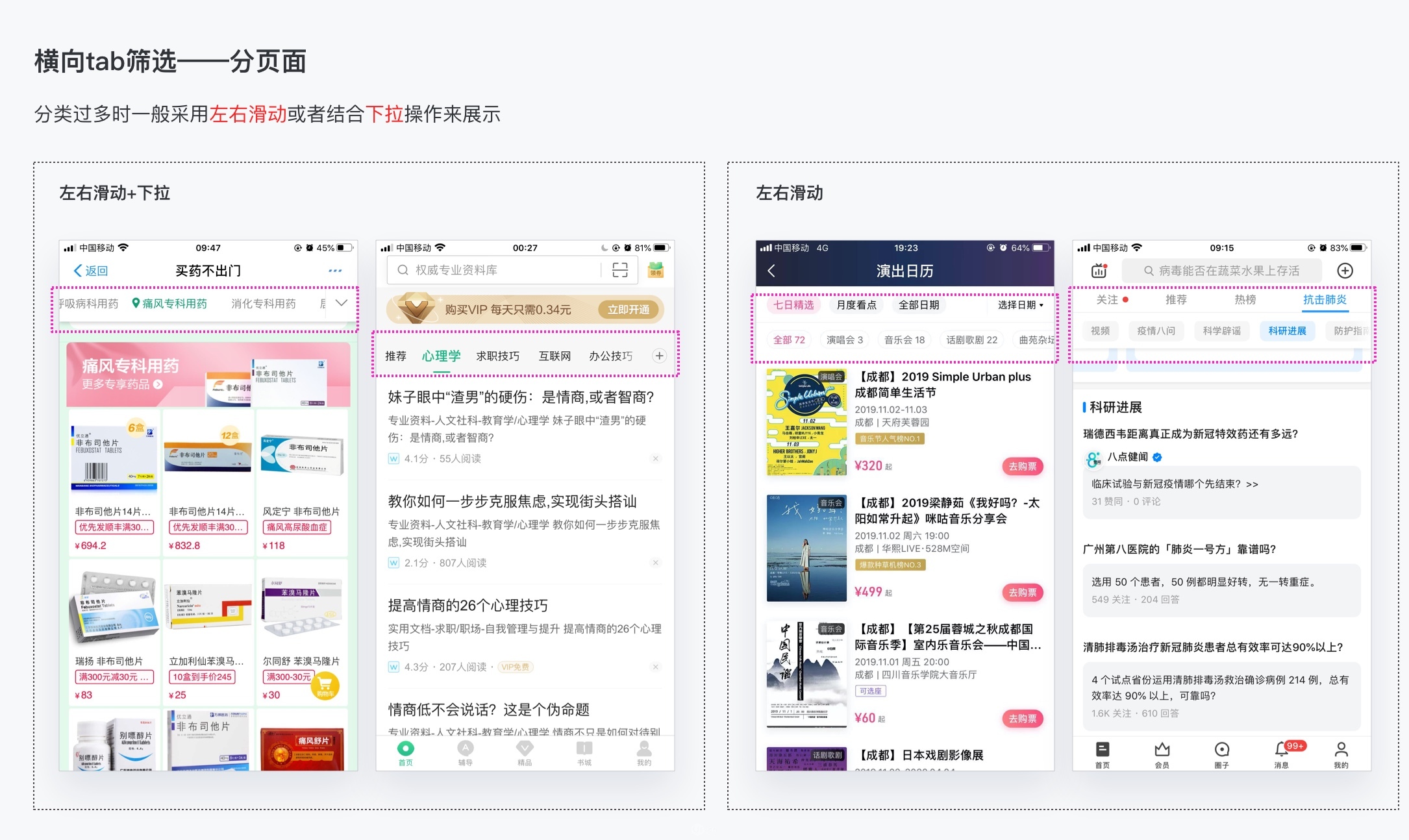Viewport: 1409px width, 840px height.
Task: Tap the scan icon in 权威专业资料库 search bar
Action: 620,270
